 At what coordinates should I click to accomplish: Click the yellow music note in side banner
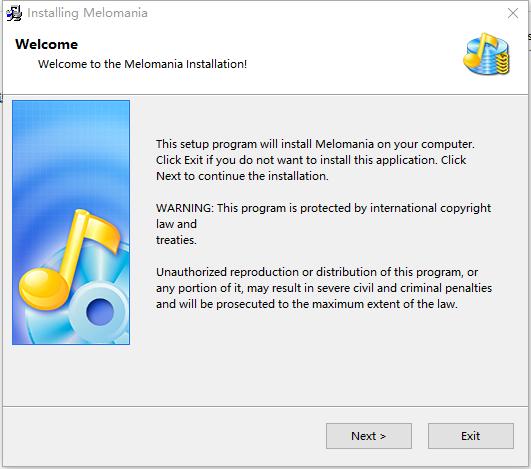tap(68, 259)
